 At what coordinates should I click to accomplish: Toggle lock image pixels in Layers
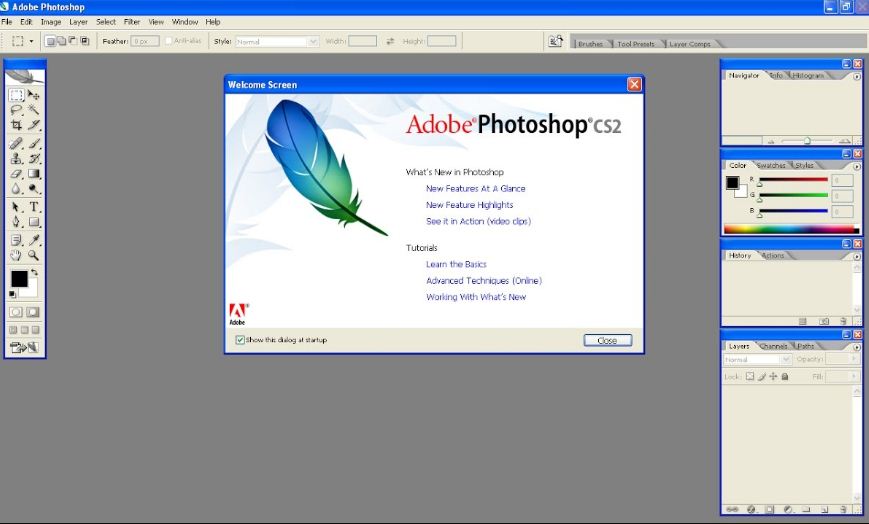[761, 377]
